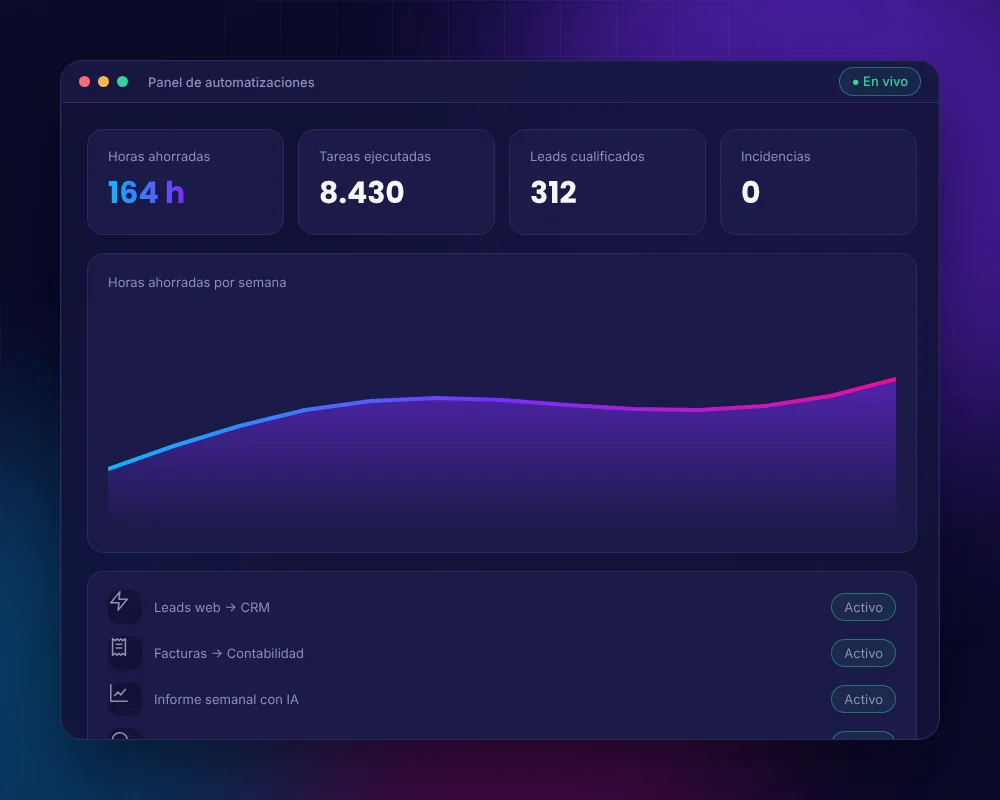Click the Facturas → Contabilidad text
The width and height of the screenshot is (1000, 800).
coord(228,653)
